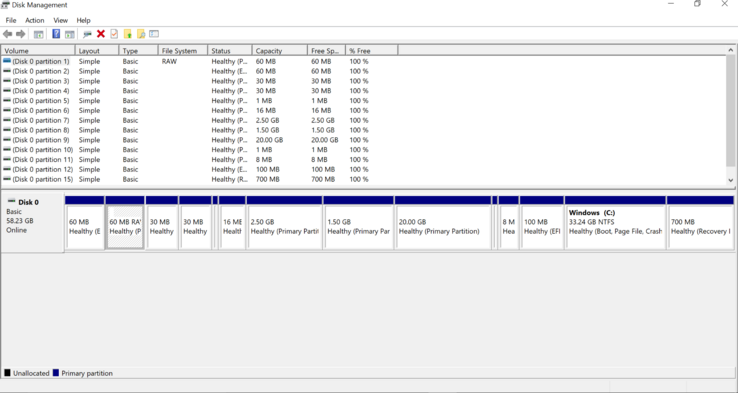Open the View menu
The width and height of the screenshot is (738, 393).
tap(60, 20)
